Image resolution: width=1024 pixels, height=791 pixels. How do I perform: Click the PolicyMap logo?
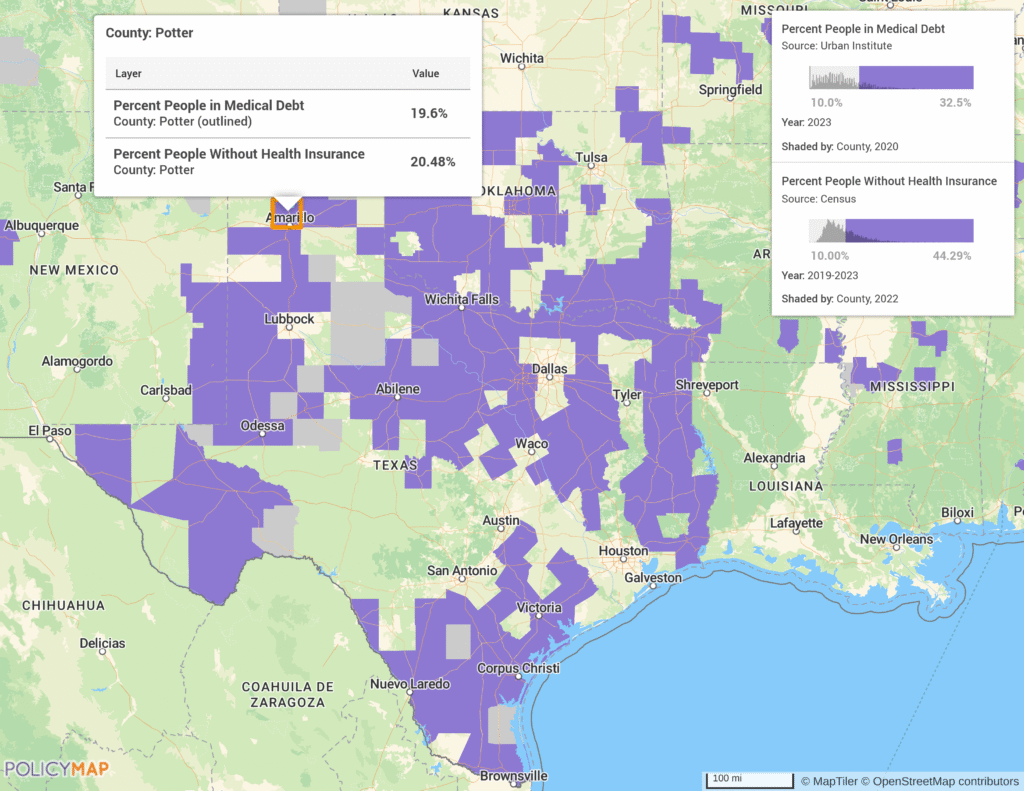[x=57, y=769]
